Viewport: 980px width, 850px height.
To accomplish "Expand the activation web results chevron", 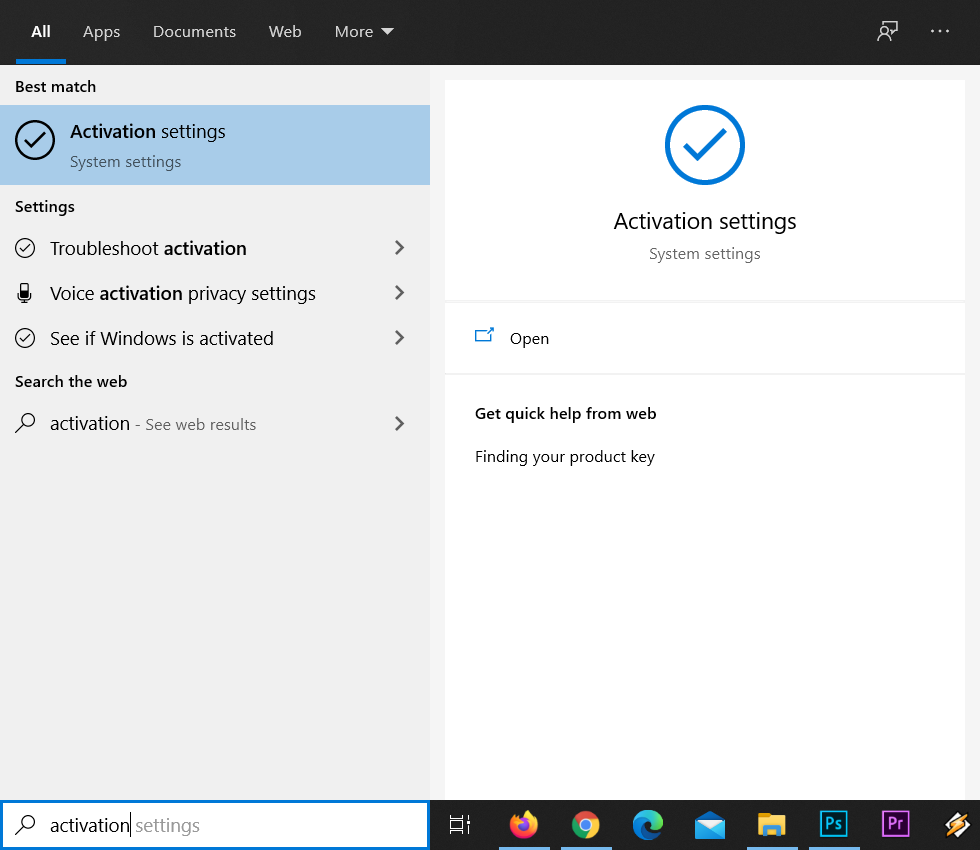I will point(399,424).
